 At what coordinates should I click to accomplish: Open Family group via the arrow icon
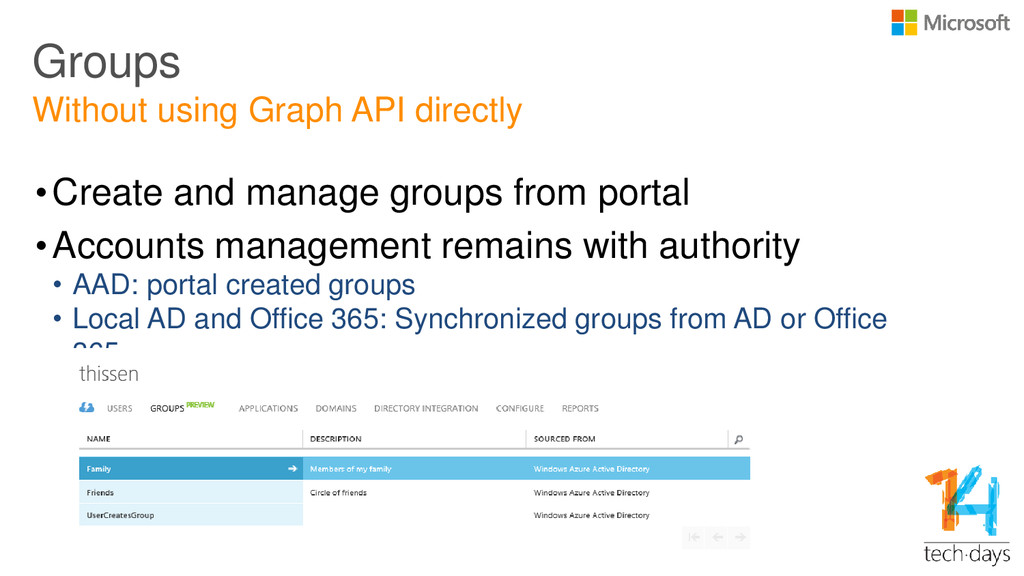click(x=293, y=469)
